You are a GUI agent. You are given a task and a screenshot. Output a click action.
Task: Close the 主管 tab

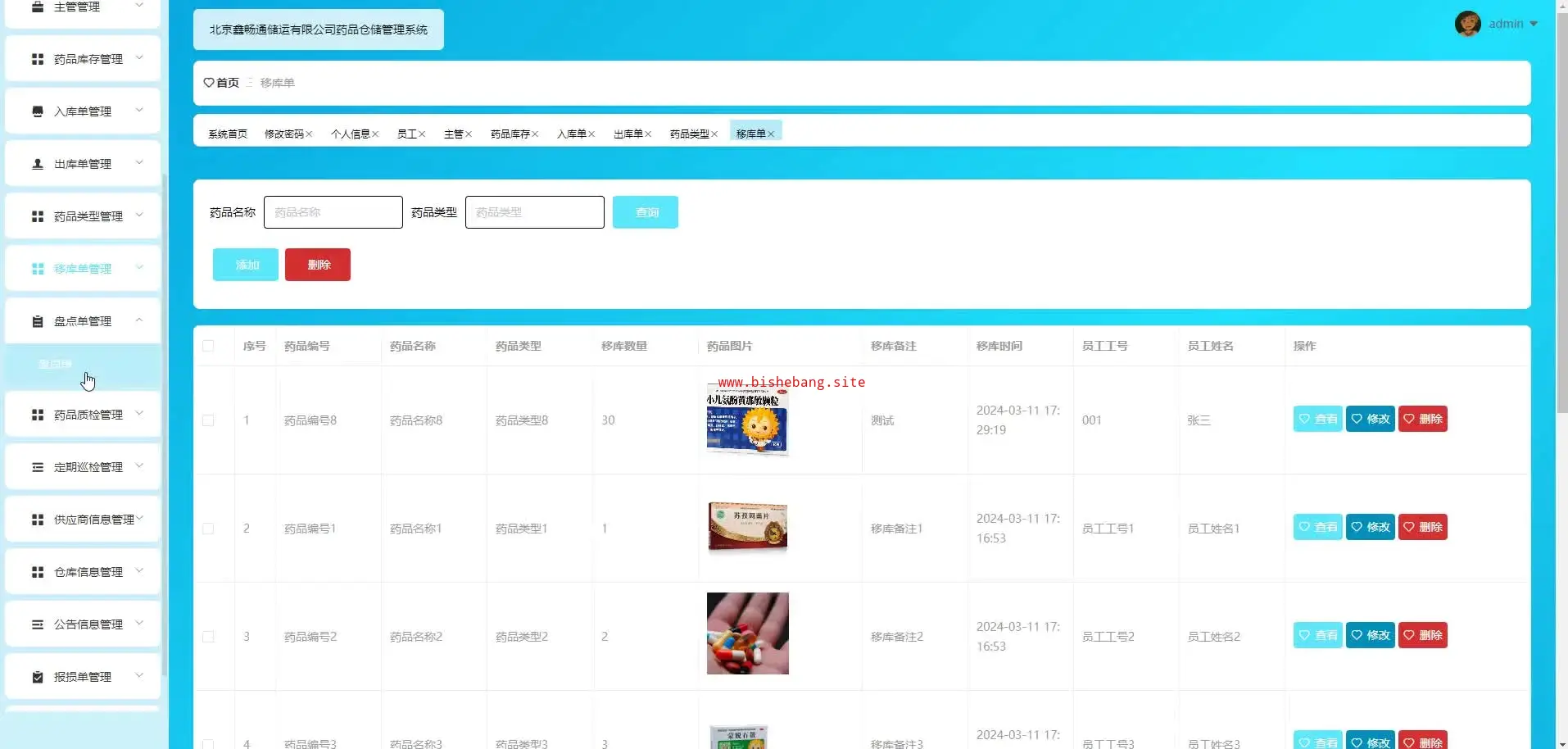pos(469,134)
